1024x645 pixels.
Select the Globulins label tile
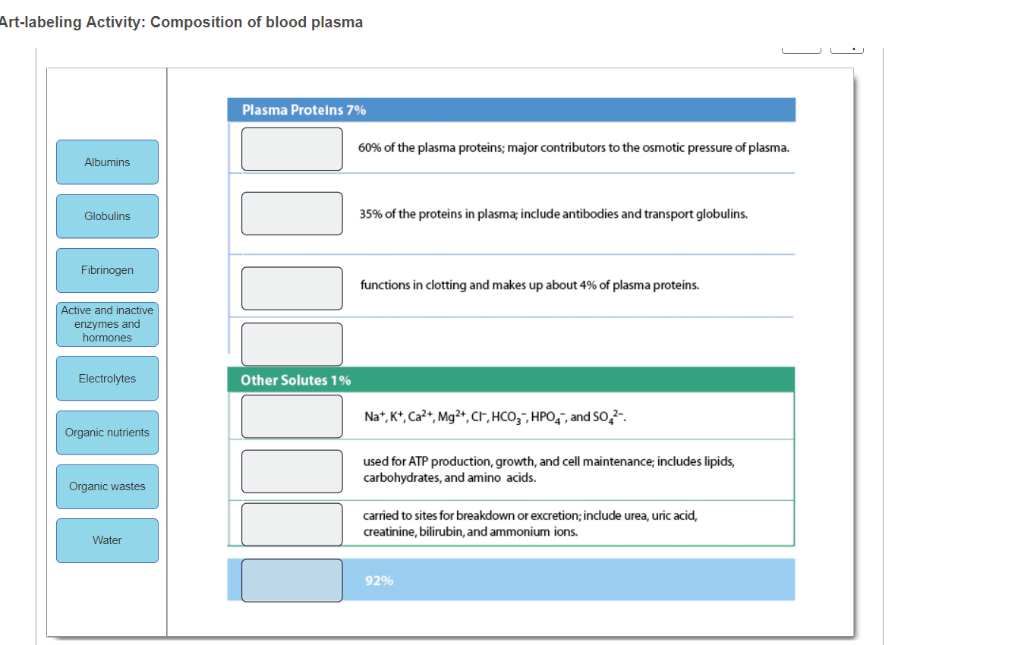click(x=107, y=216)
